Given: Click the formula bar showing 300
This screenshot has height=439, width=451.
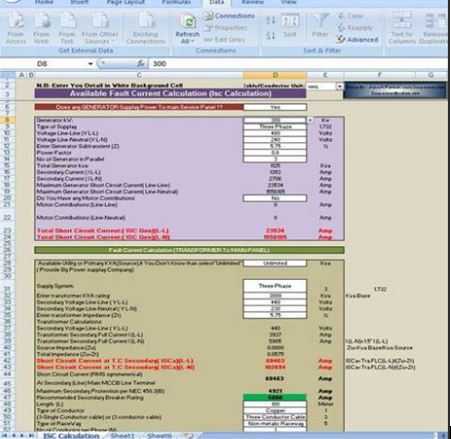Looking at the screenshot, I should click(x=297, y=63).
